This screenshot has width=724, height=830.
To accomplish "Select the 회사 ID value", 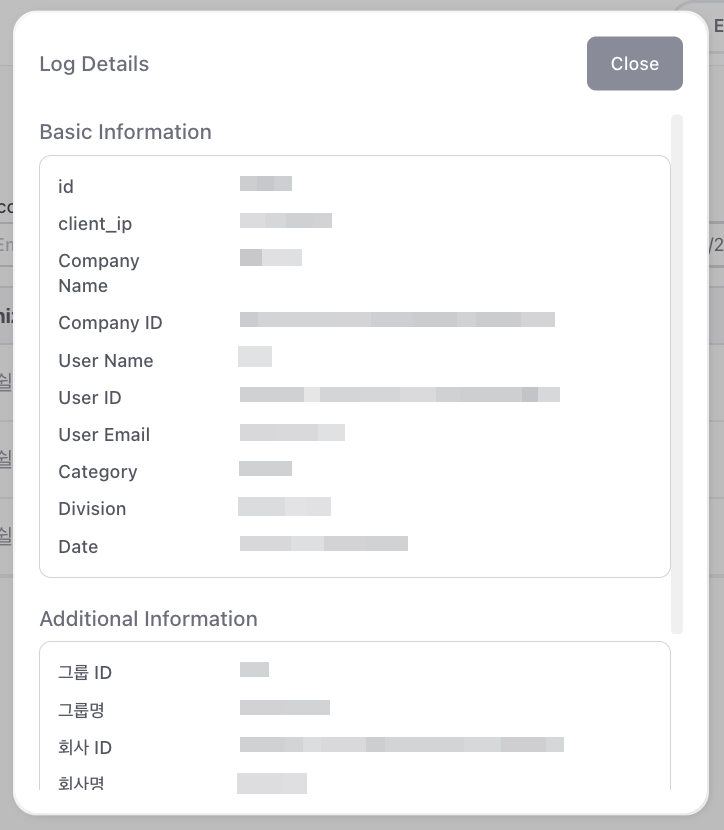I will pos(401,745).
